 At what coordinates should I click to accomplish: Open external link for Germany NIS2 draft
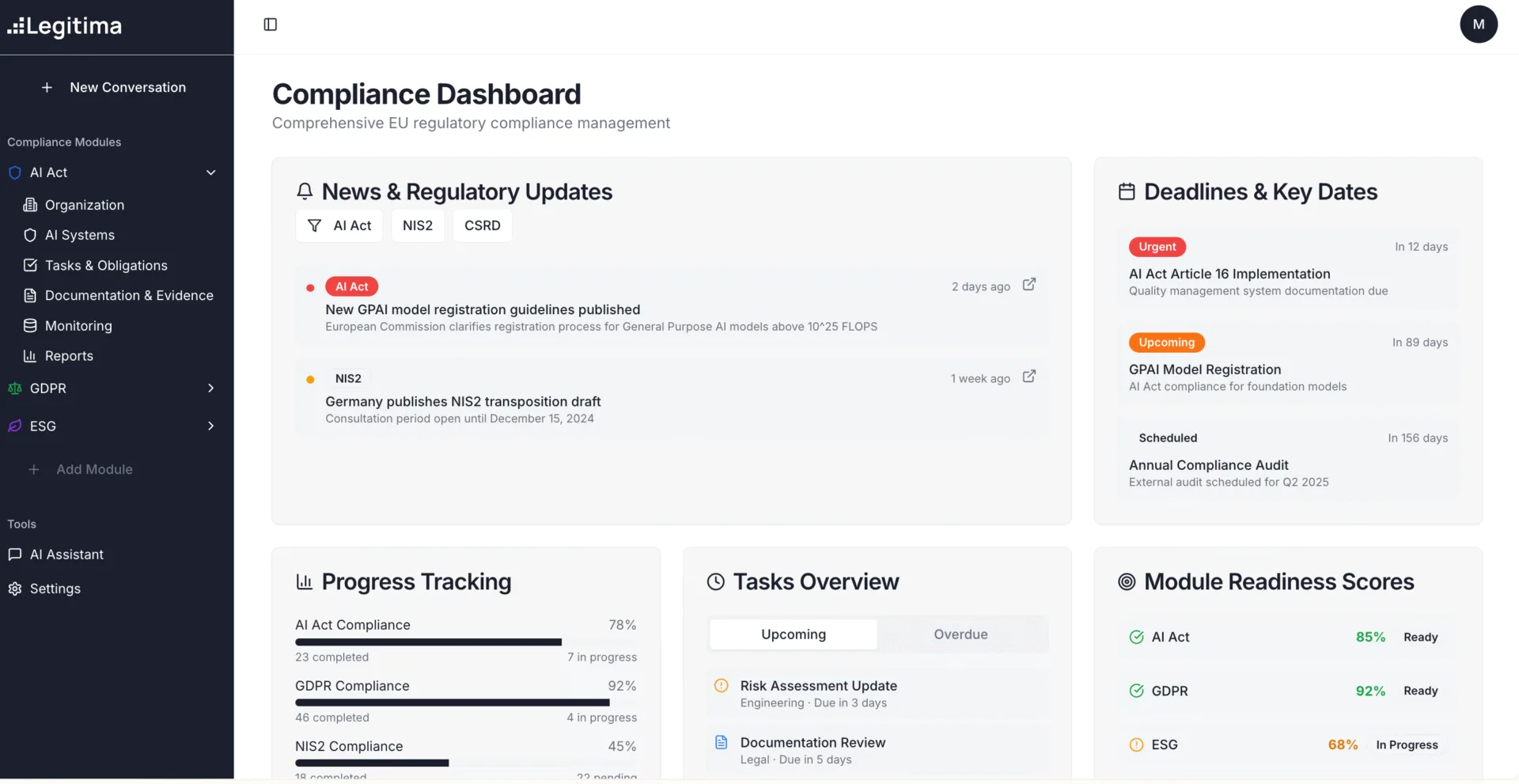(x=1028, y=377)
